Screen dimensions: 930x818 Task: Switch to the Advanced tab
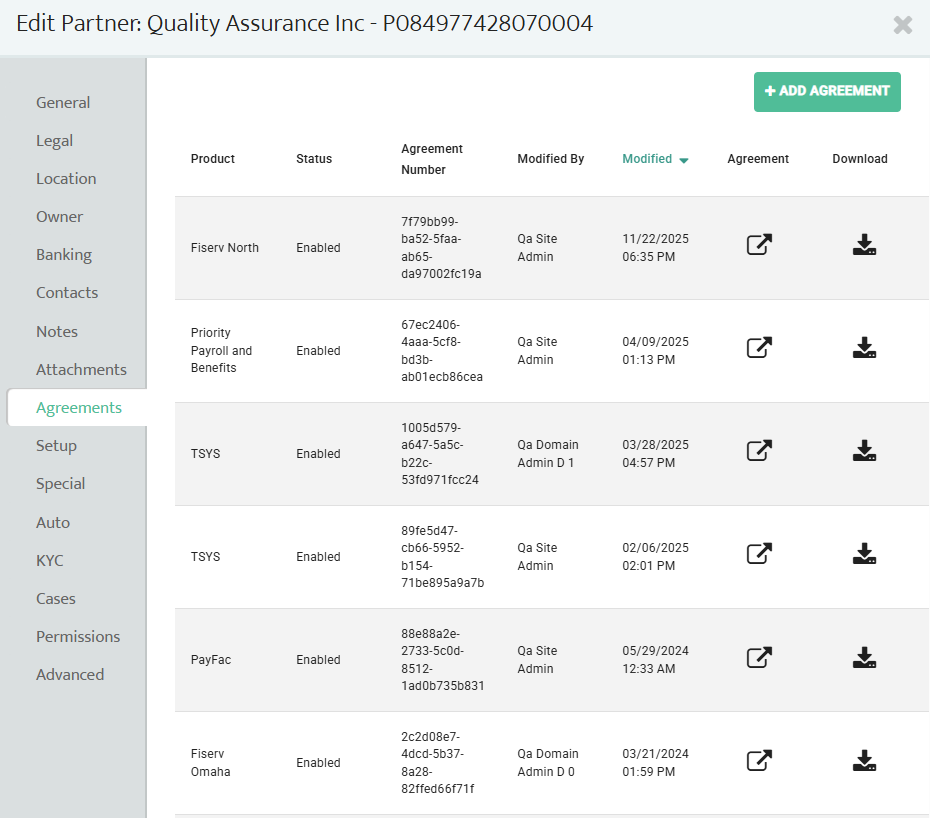(70, 674)
